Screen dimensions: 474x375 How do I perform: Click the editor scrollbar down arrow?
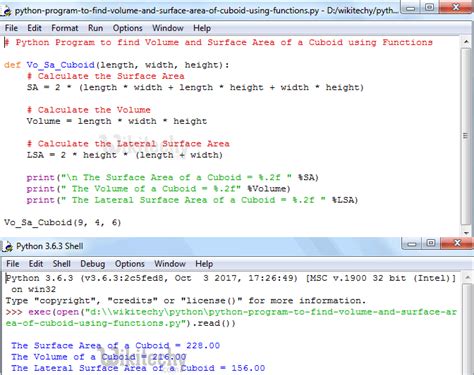pos(466,232)
